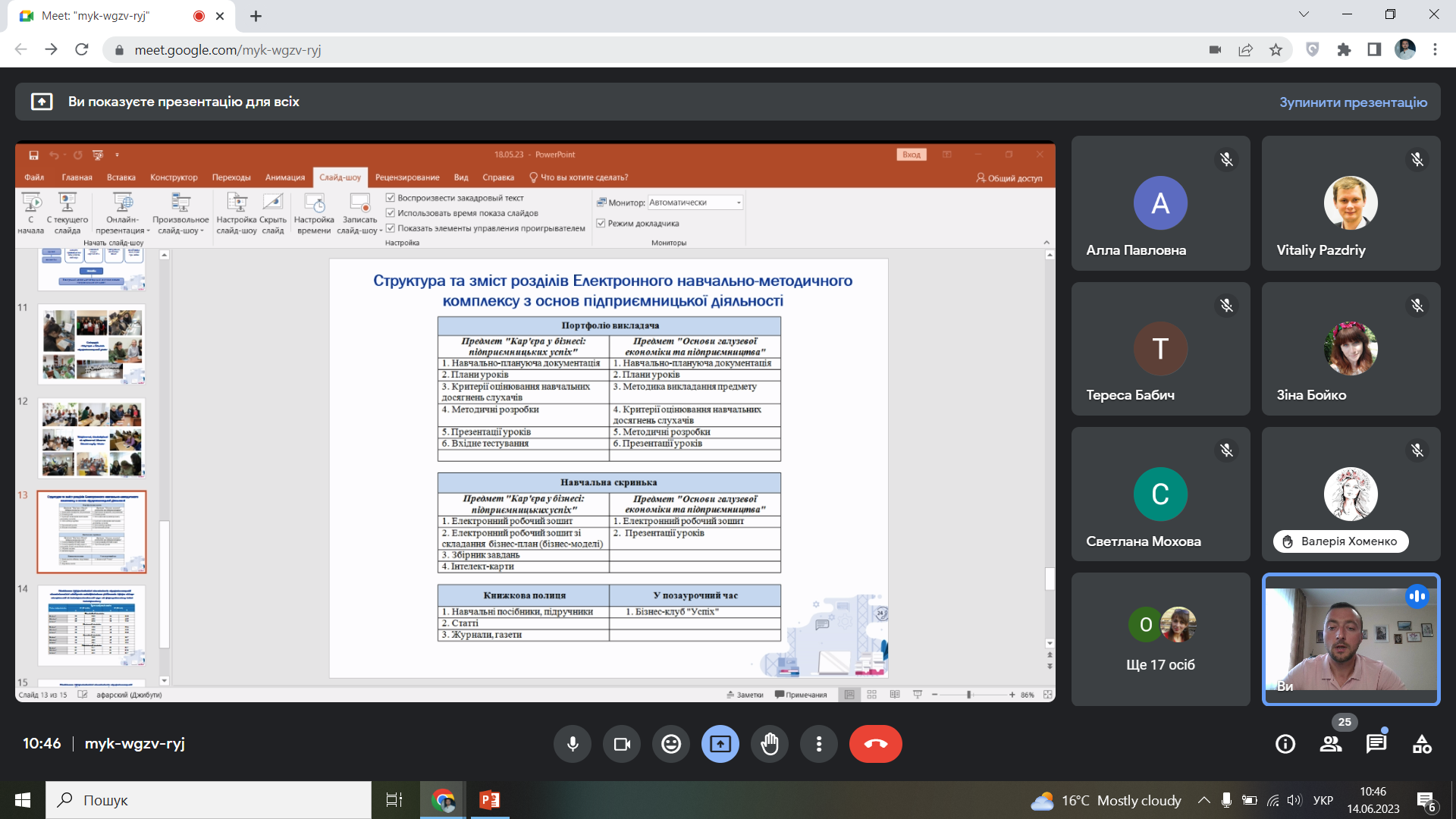Switch to Slide Sorter view
This screenshot has width=1456, height=819.
click(872, 695)
